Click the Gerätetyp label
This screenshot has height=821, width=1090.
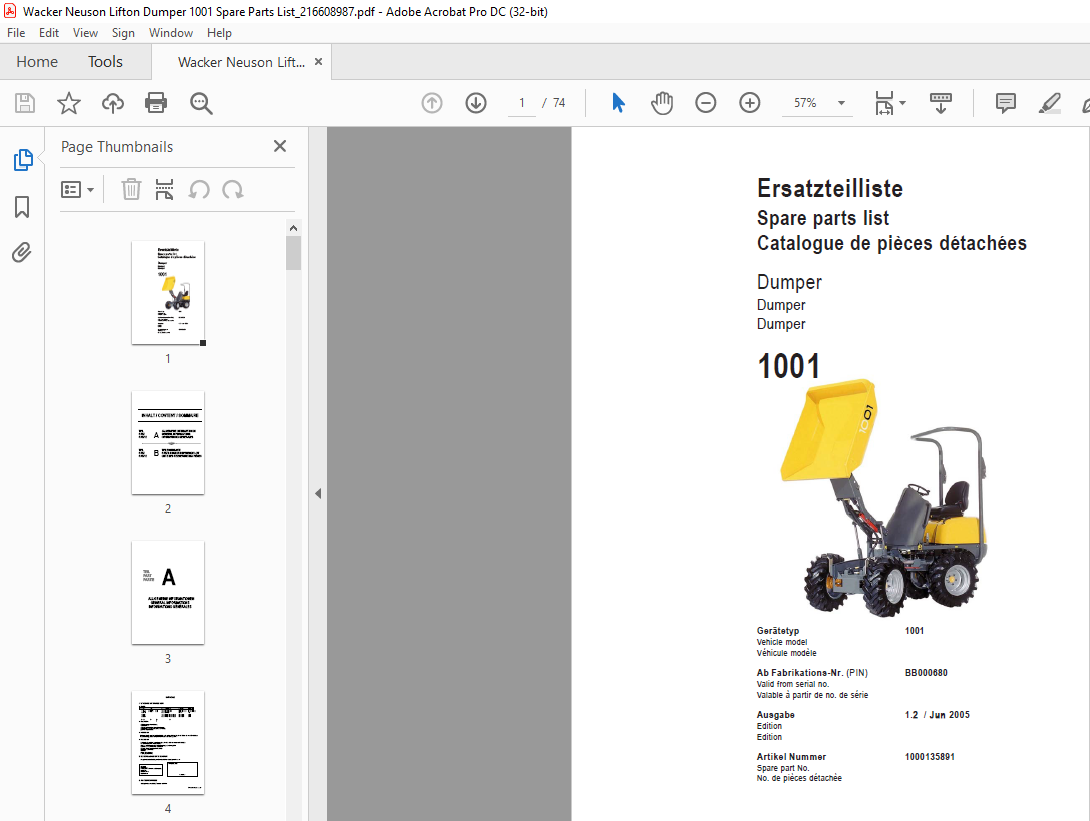click(778, 631)
